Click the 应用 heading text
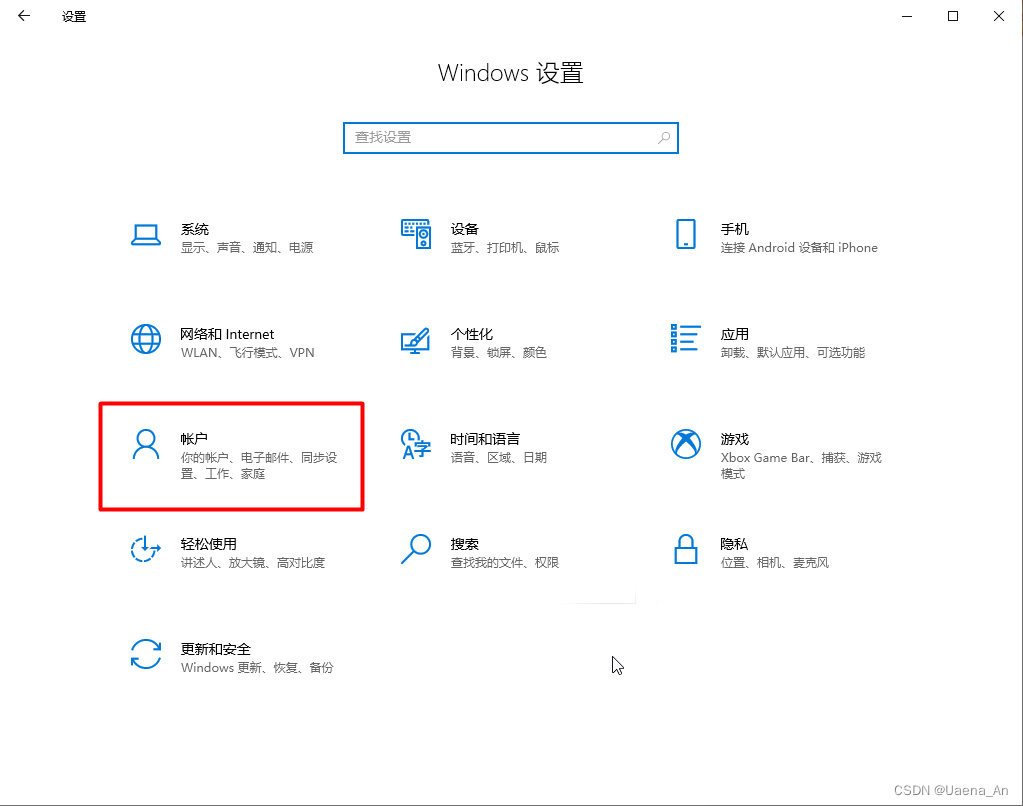This screenshot has width=1023, height=806. [x=735, y=334]
